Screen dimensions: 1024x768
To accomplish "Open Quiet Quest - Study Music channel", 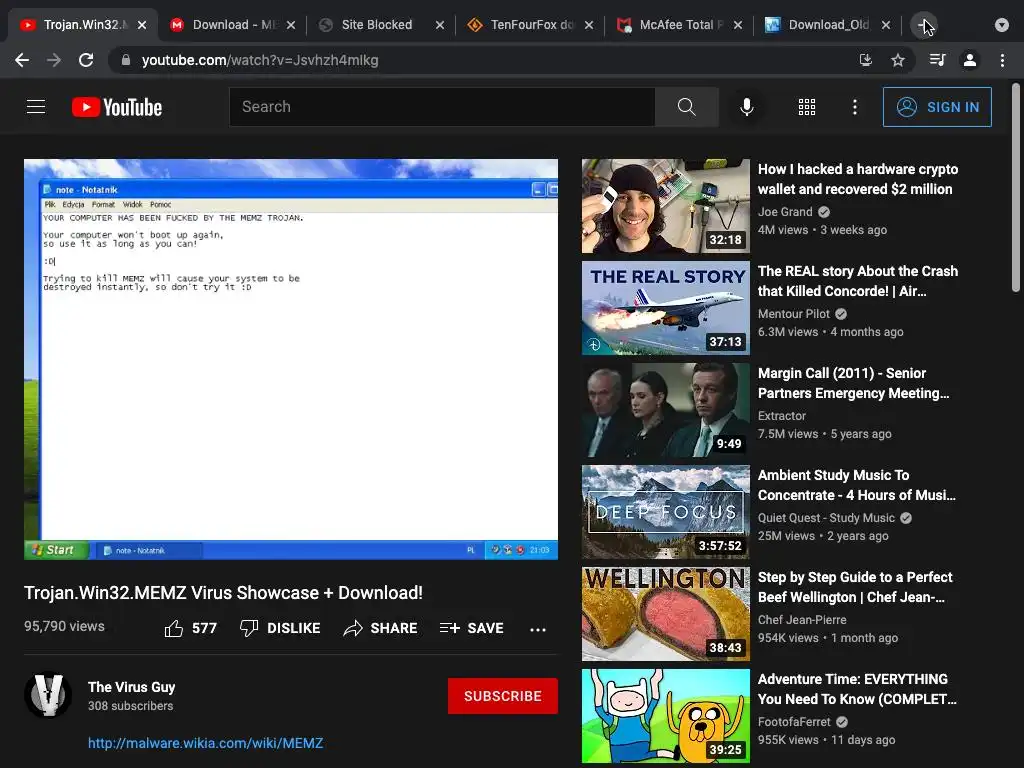I will 826,517.
